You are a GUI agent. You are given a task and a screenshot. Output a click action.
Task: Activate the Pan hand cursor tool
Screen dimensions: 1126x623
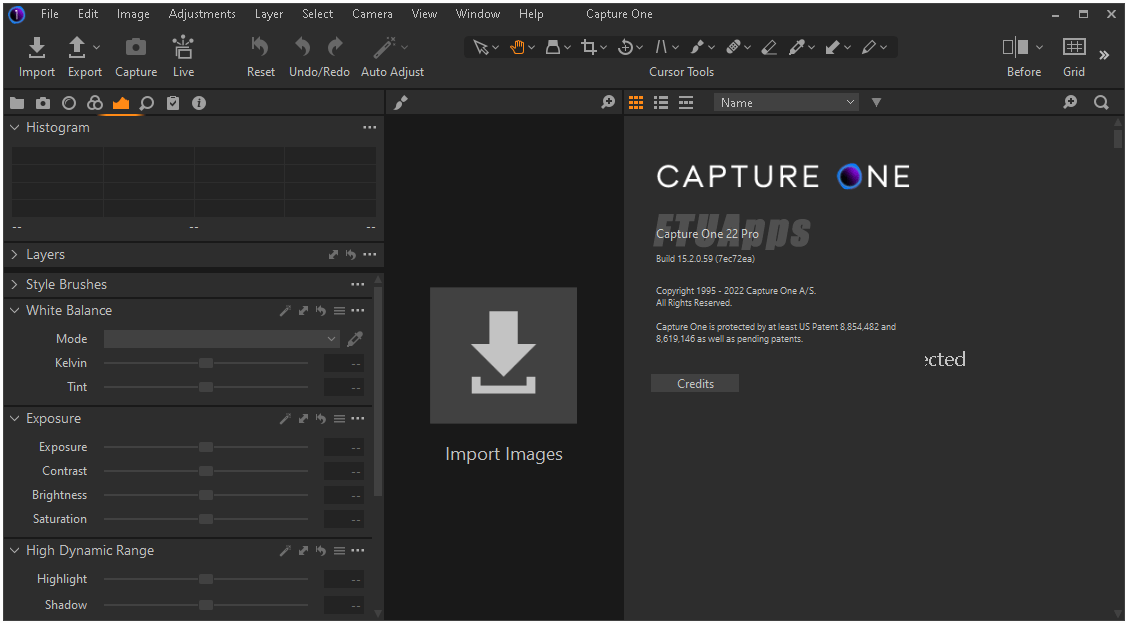point(517,47)
